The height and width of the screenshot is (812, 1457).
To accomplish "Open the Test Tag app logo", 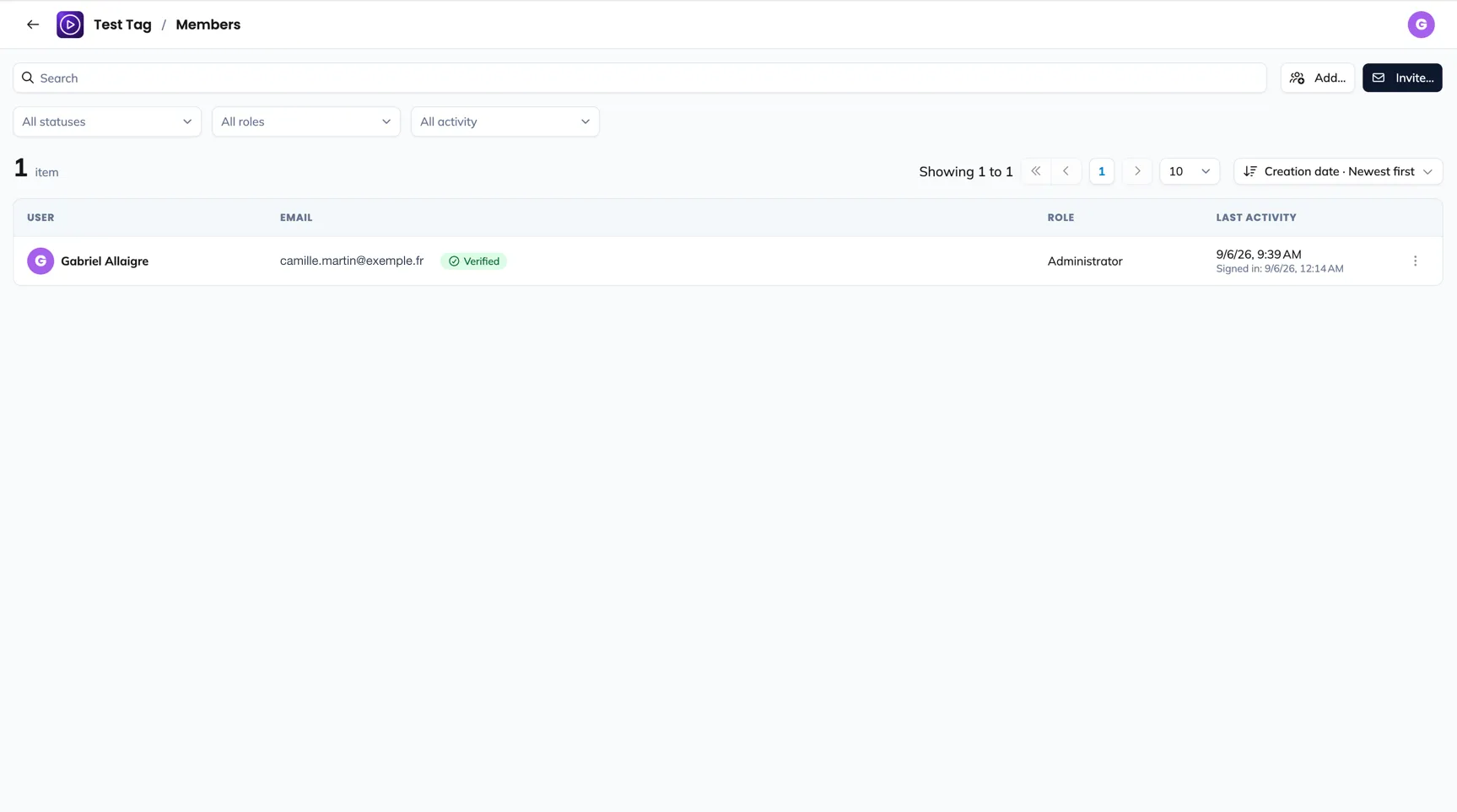I will (x=70, y=24).
